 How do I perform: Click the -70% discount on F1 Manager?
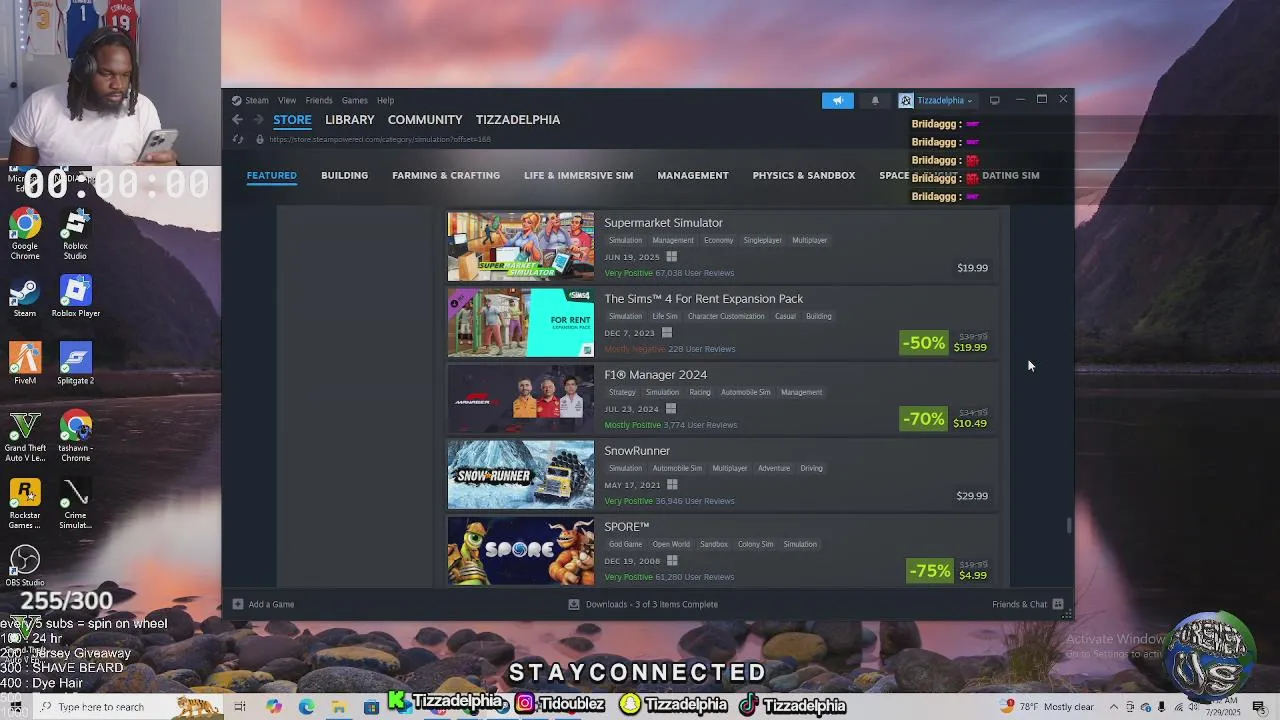click(x=923, y=419)
